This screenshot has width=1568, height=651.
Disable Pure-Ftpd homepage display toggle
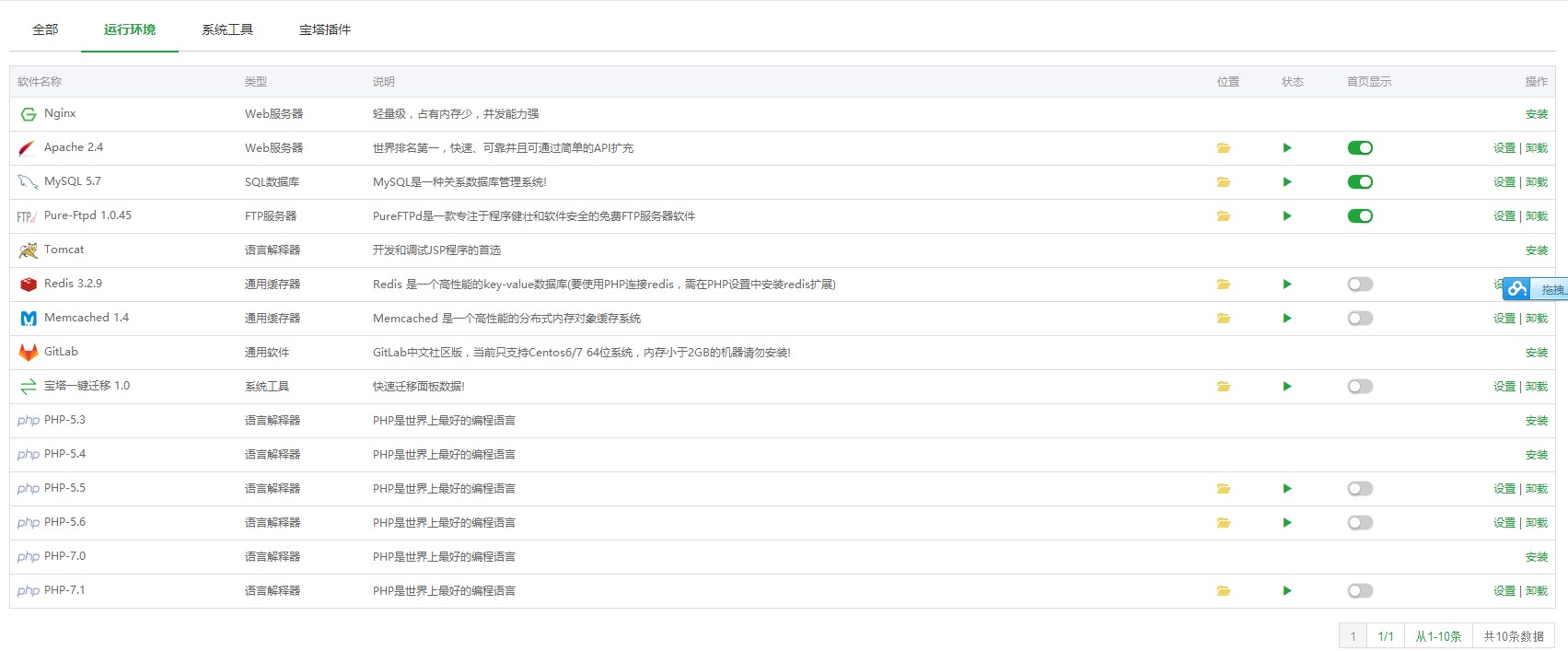[1360, 216]
